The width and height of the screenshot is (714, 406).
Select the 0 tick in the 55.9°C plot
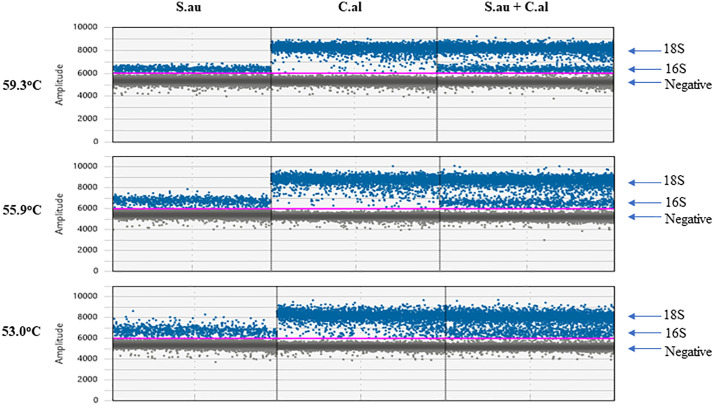click(x=96, y=271)
